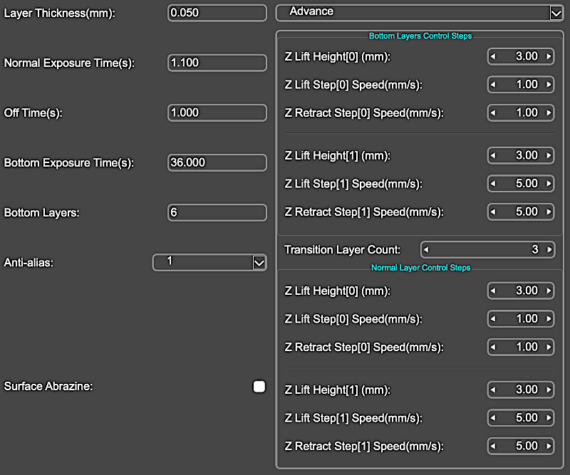570x475 pixels.
Task: Open the Anti-alias dropdown arrow
Action: pyautogui.click(x=259, y=262)
